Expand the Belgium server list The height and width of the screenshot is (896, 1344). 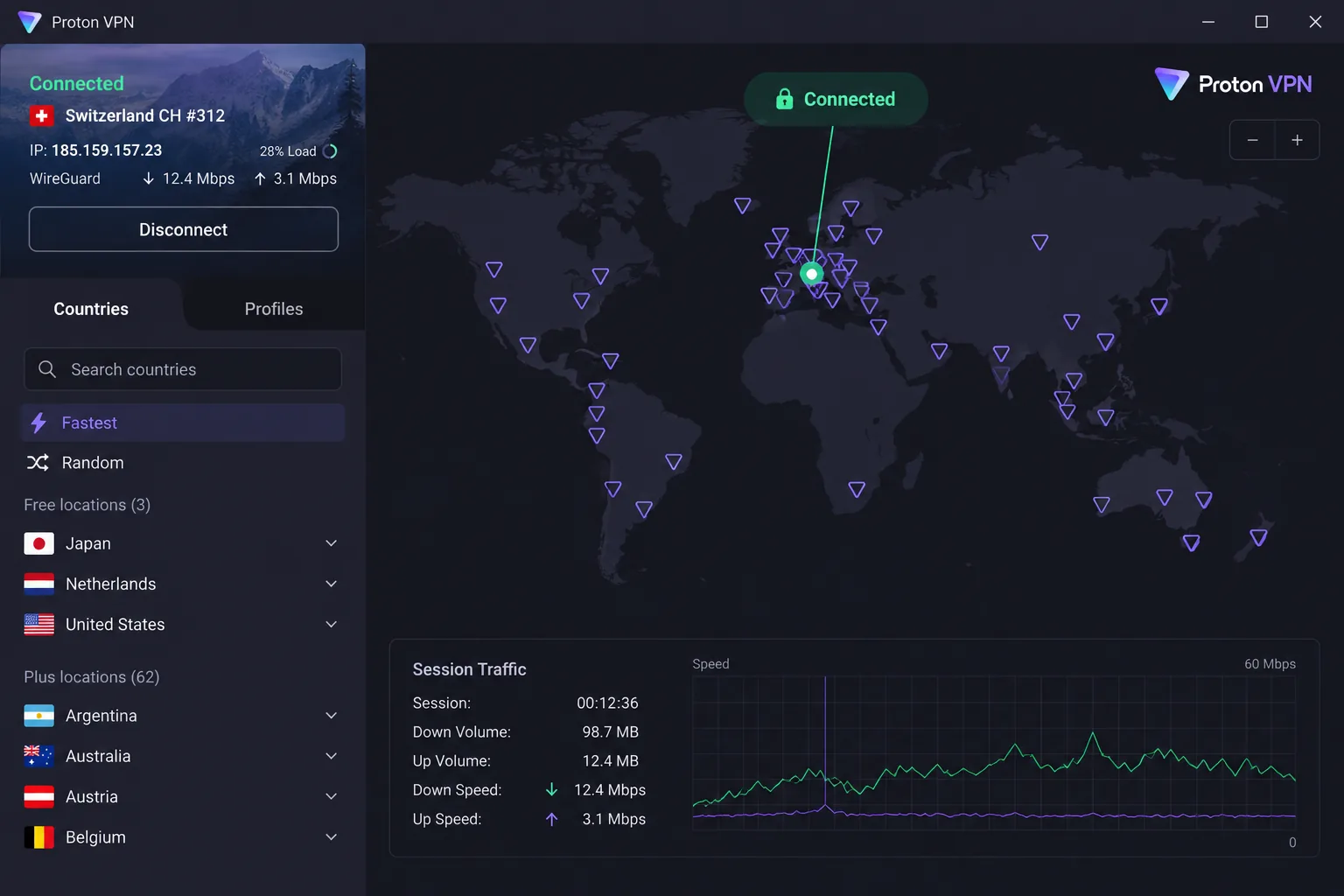332,837
